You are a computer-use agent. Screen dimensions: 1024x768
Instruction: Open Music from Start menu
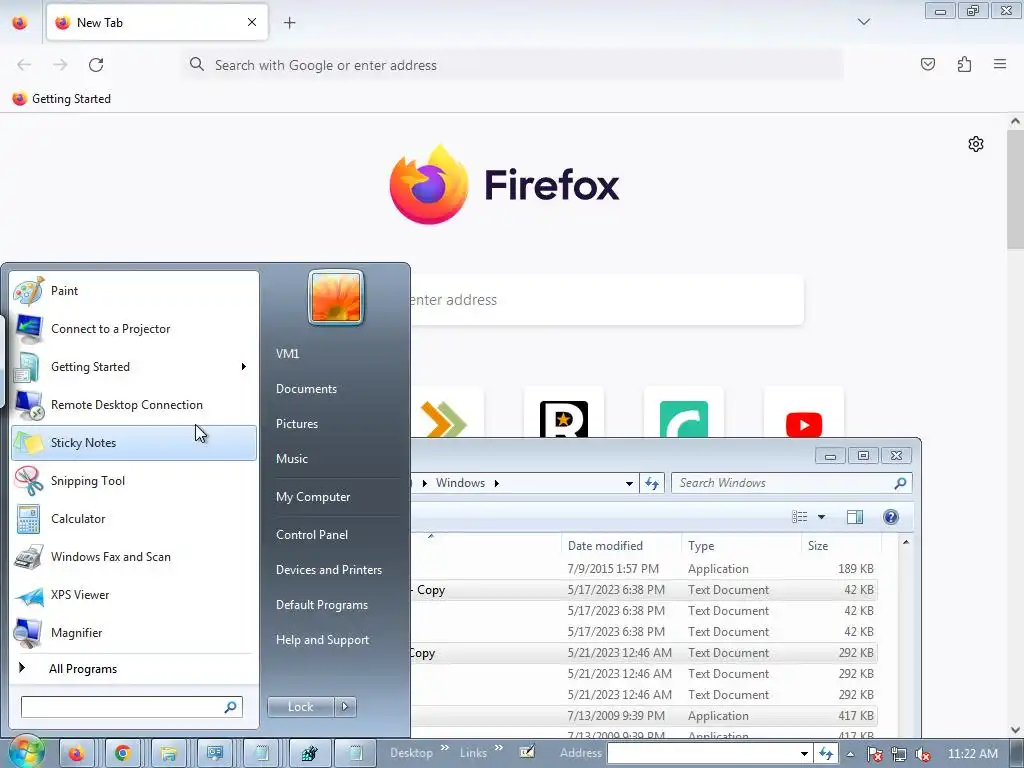291,458
